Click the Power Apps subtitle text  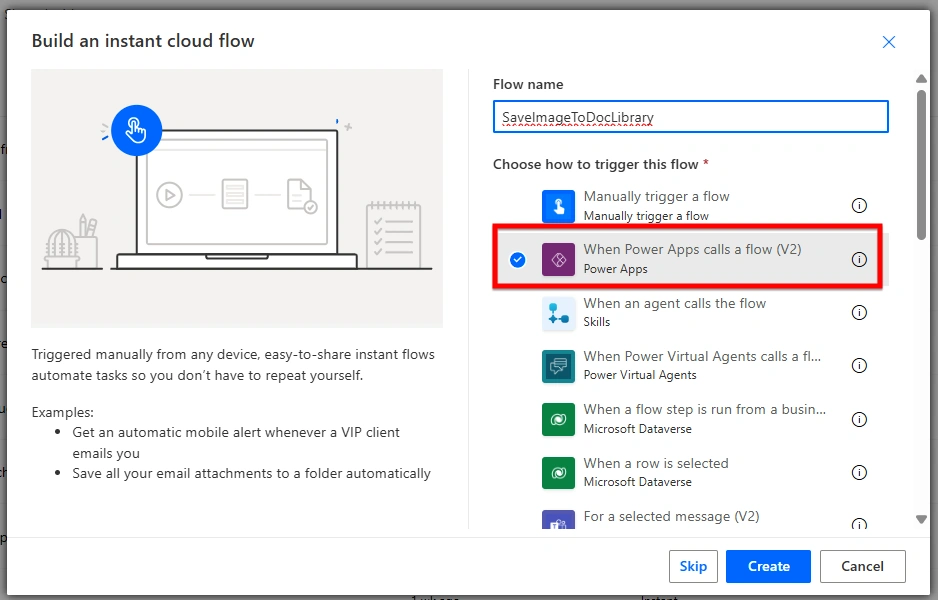coord(616,269)
